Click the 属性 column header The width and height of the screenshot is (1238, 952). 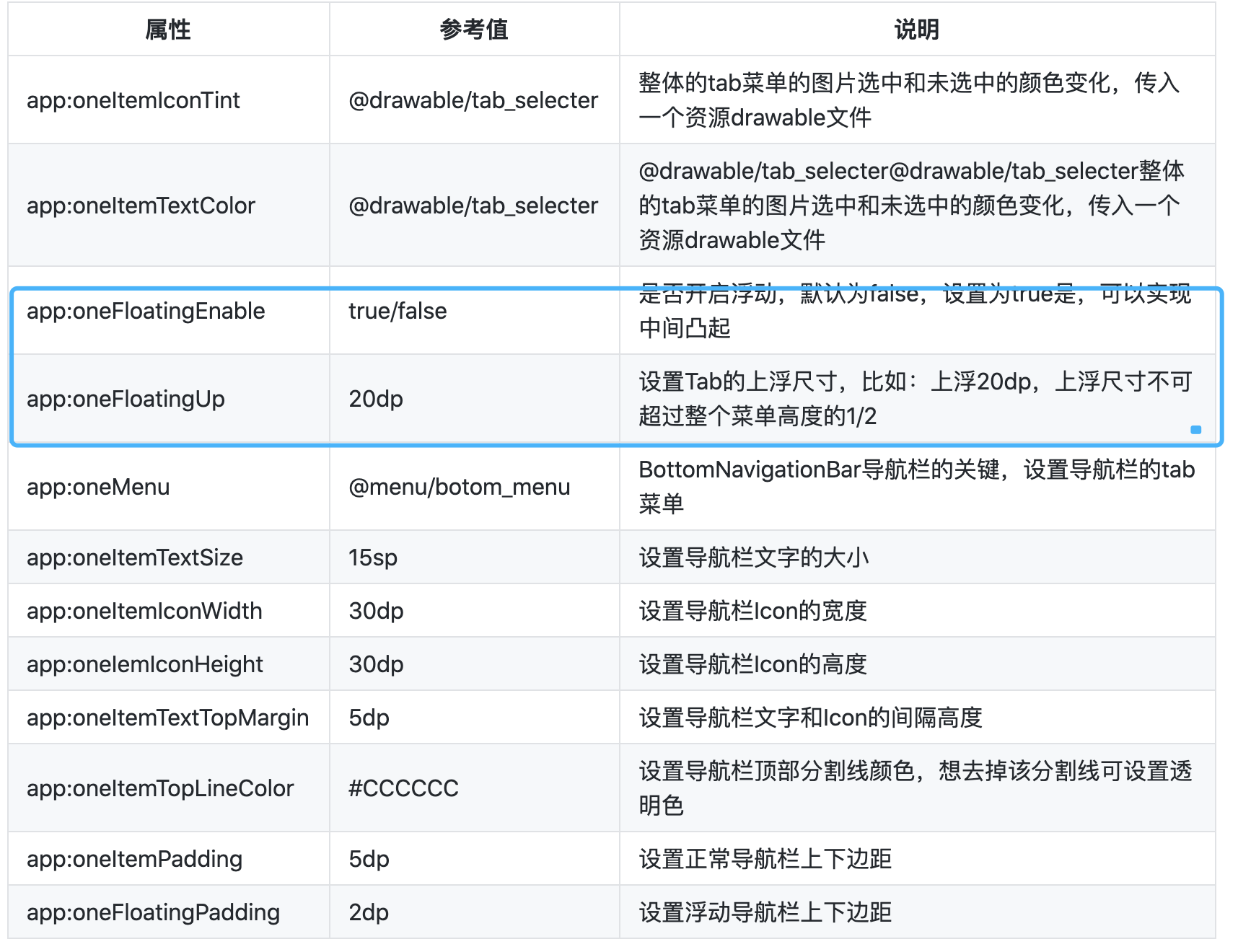point(168,30)
